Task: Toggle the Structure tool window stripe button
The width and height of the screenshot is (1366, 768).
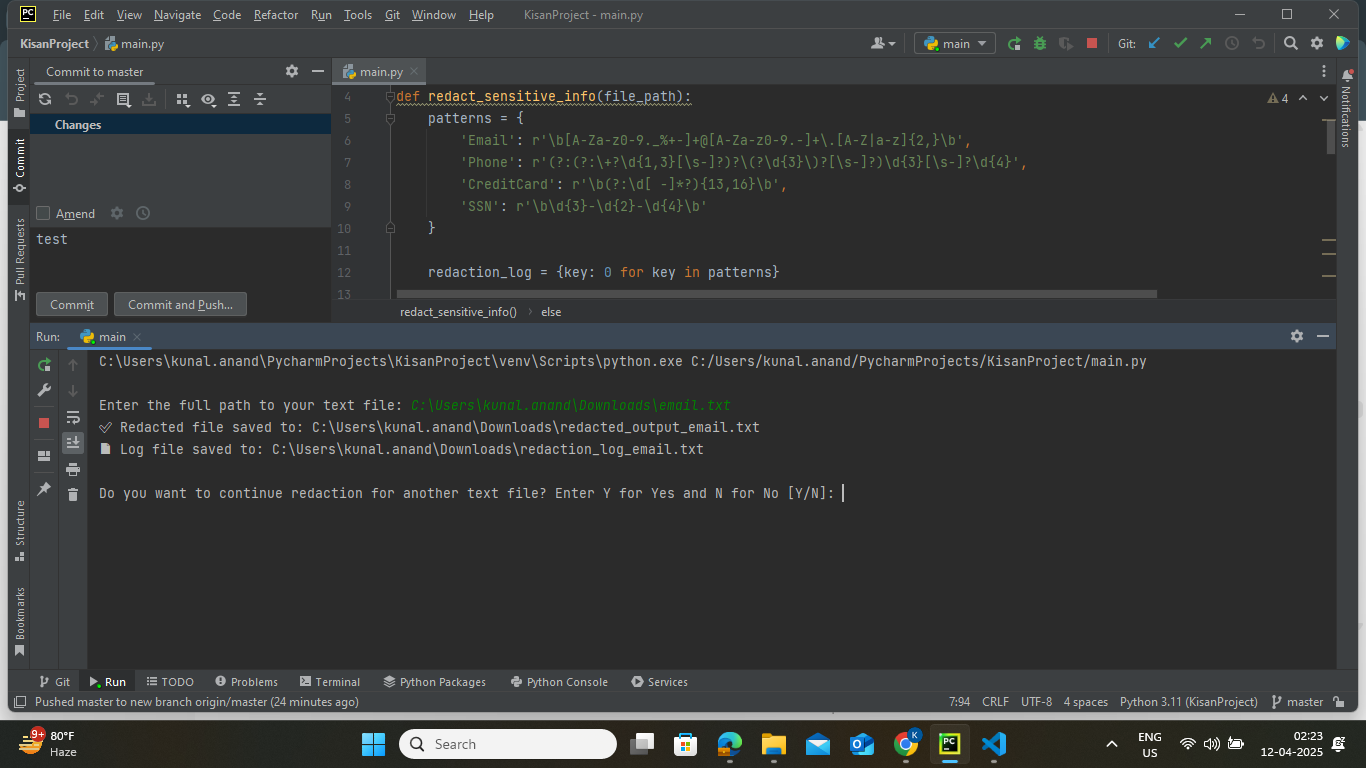Action: [19, 531]
